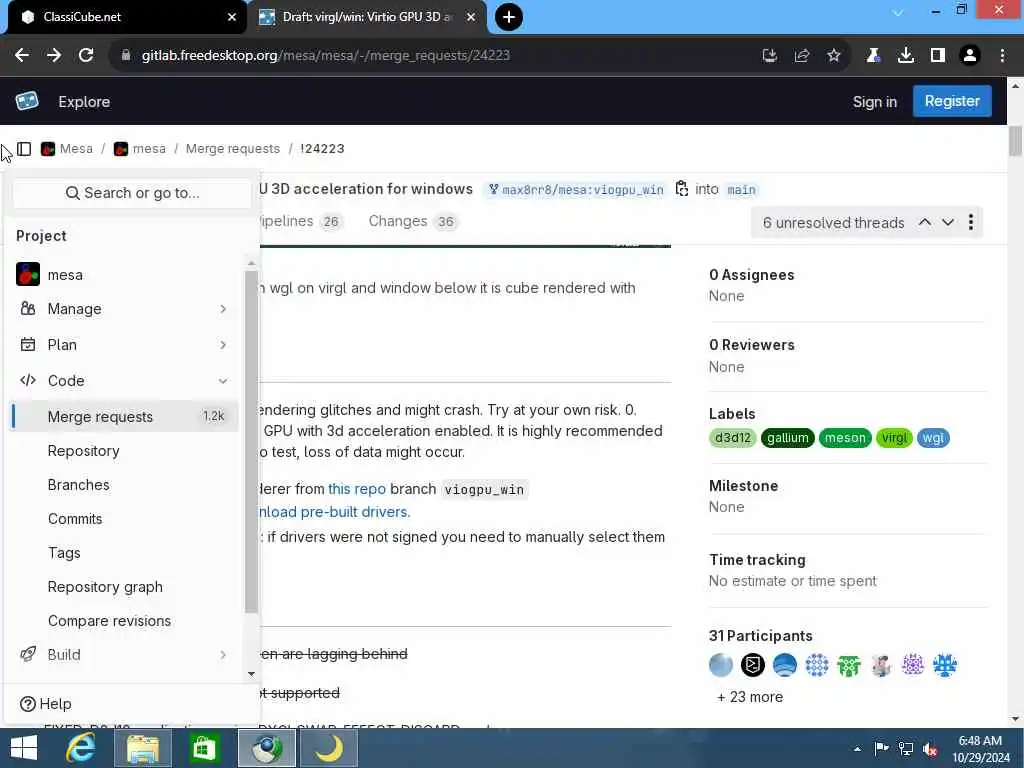Copy the source branch name icon
This screenshot has width=1024, height=768.
pyautogui.click(x=682, y=189)
